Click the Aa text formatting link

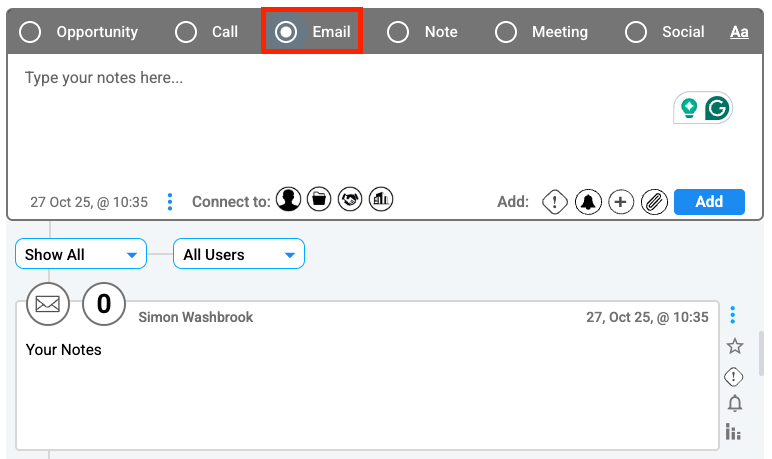tap(739, 32)
